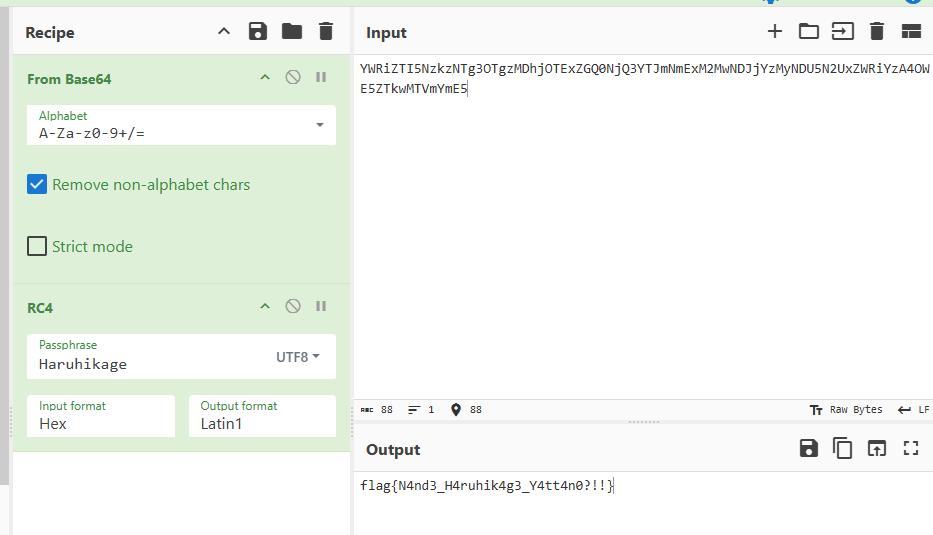
Task: Toggle Remove non-alphabet chars checkbox
Action: pyautogui.click(x=37, y=185)
